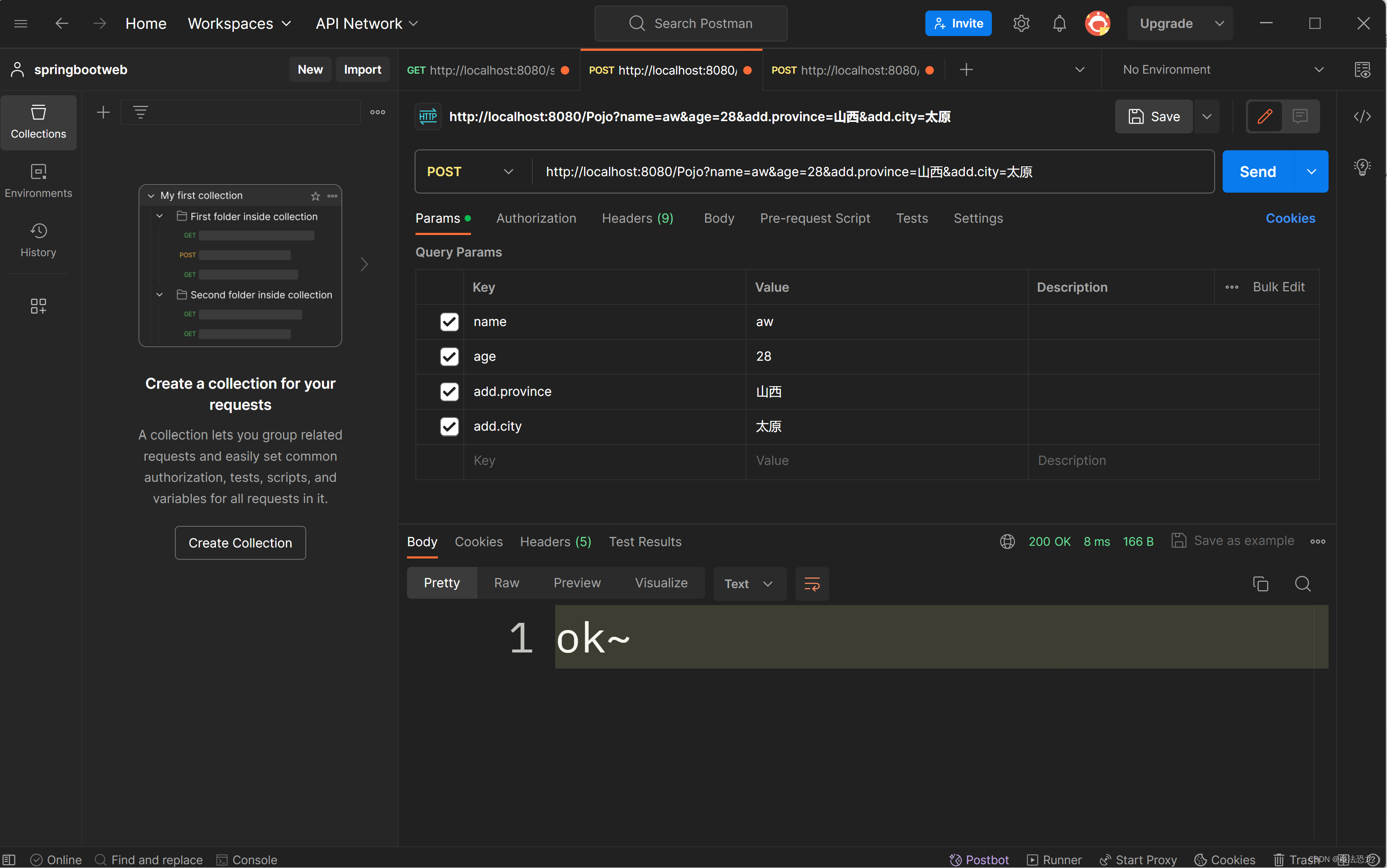
Task: Search response with magnifier icon
Action: (x=1303, y=584)
